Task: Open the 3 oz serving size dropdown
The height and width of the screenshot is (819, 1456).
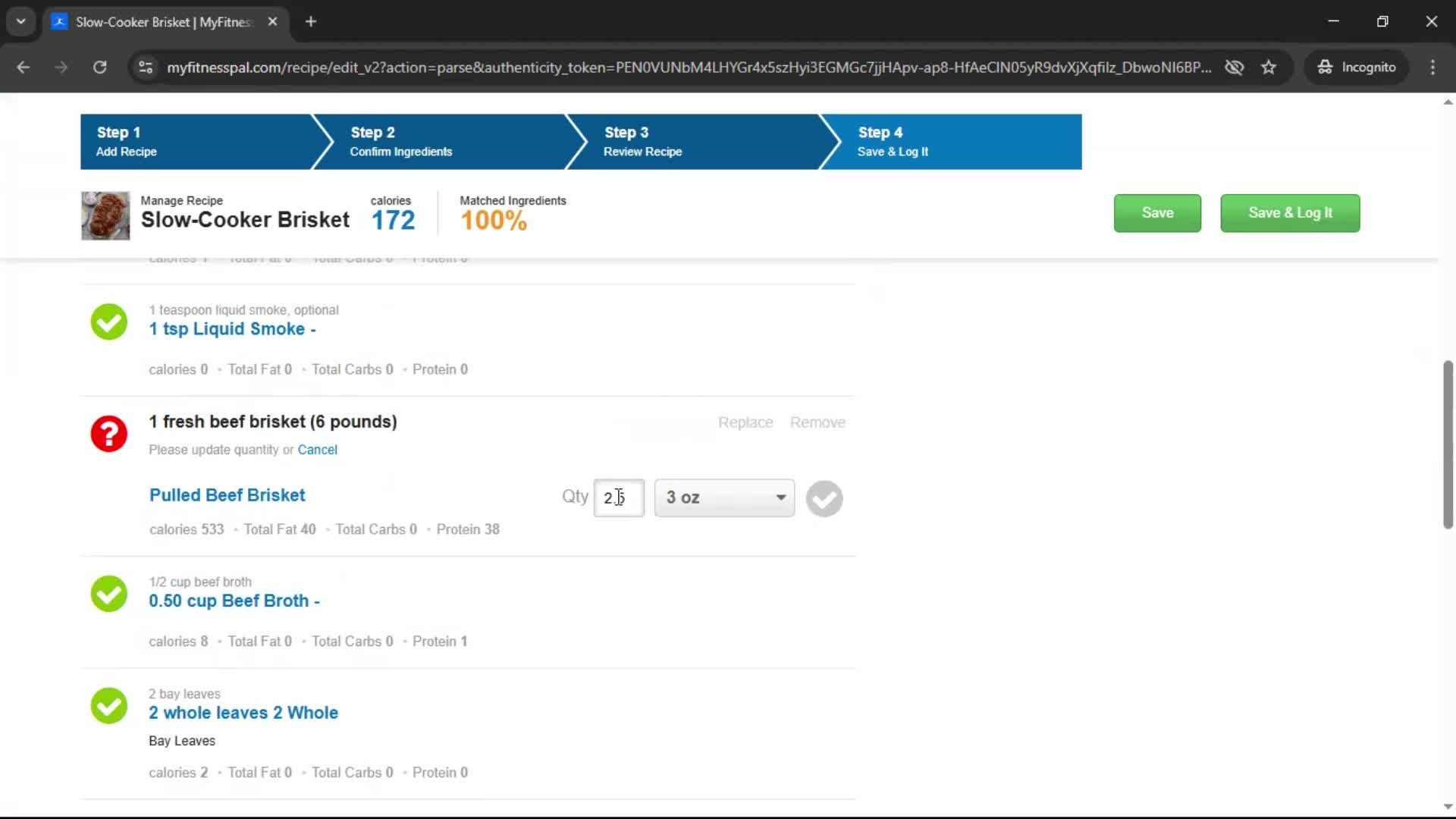Action: tap(724, 498)
